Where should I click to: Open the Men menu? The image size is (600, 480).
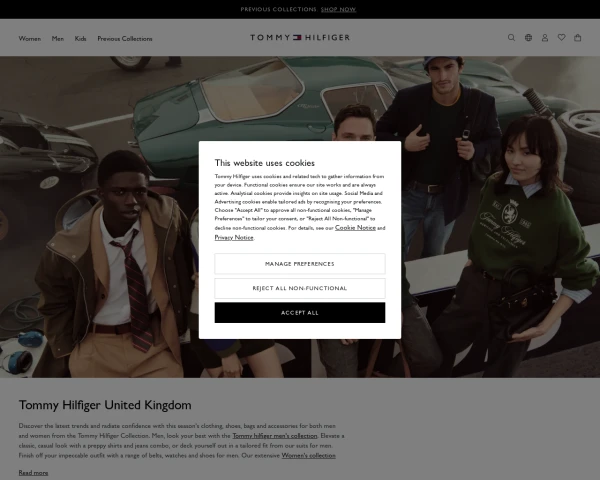point(58,38)
